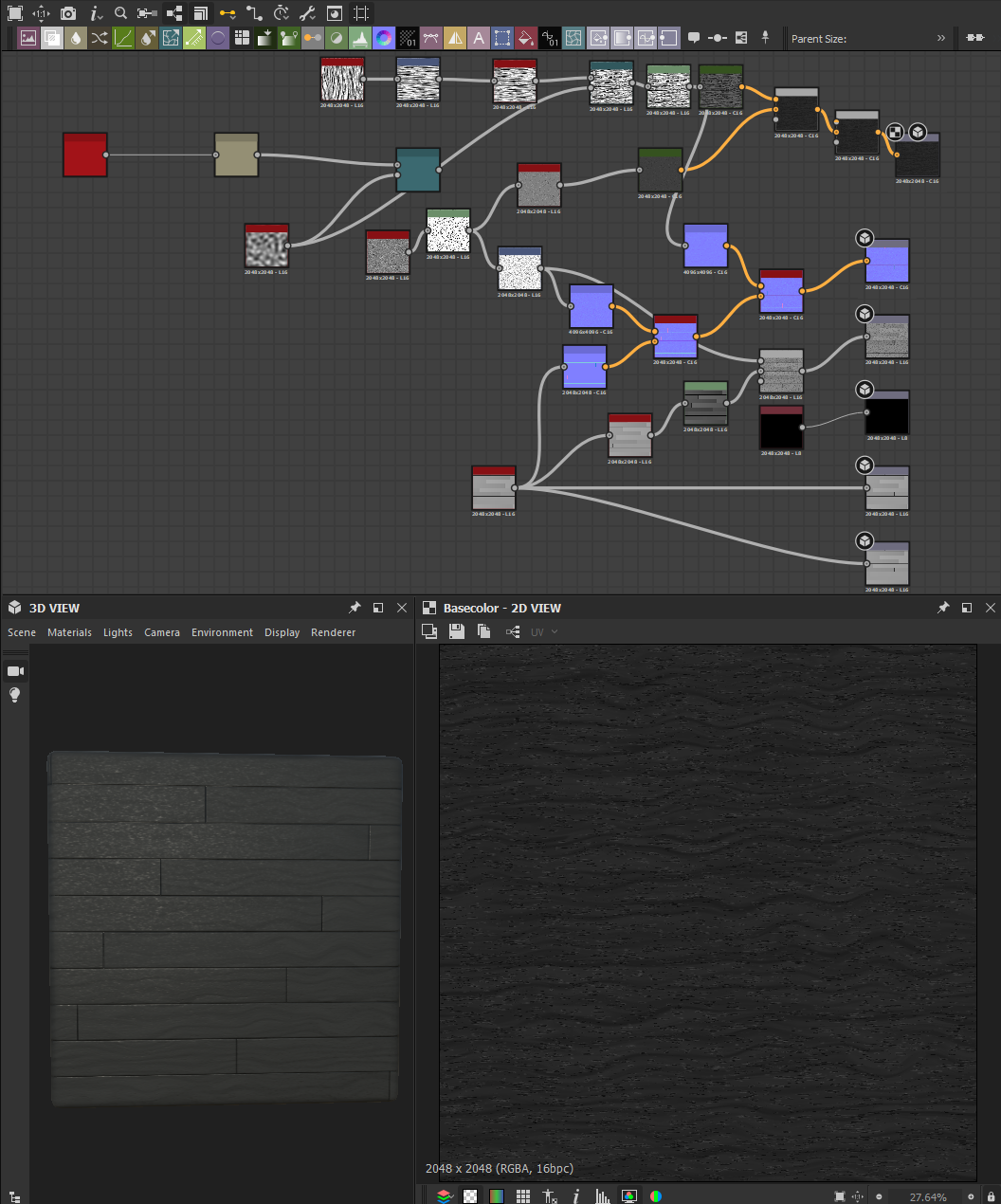
Task: Float the 3D VIEW panel
Action: coord(378,608)
